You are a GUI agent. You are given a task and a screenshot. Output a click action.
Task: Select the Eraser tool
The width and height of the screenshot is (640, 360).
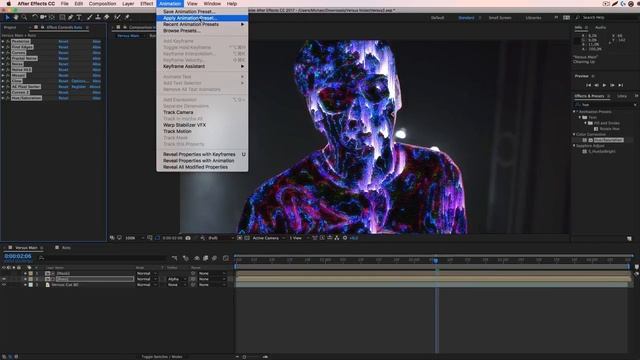pyautogui.click(x=107, y=17)
